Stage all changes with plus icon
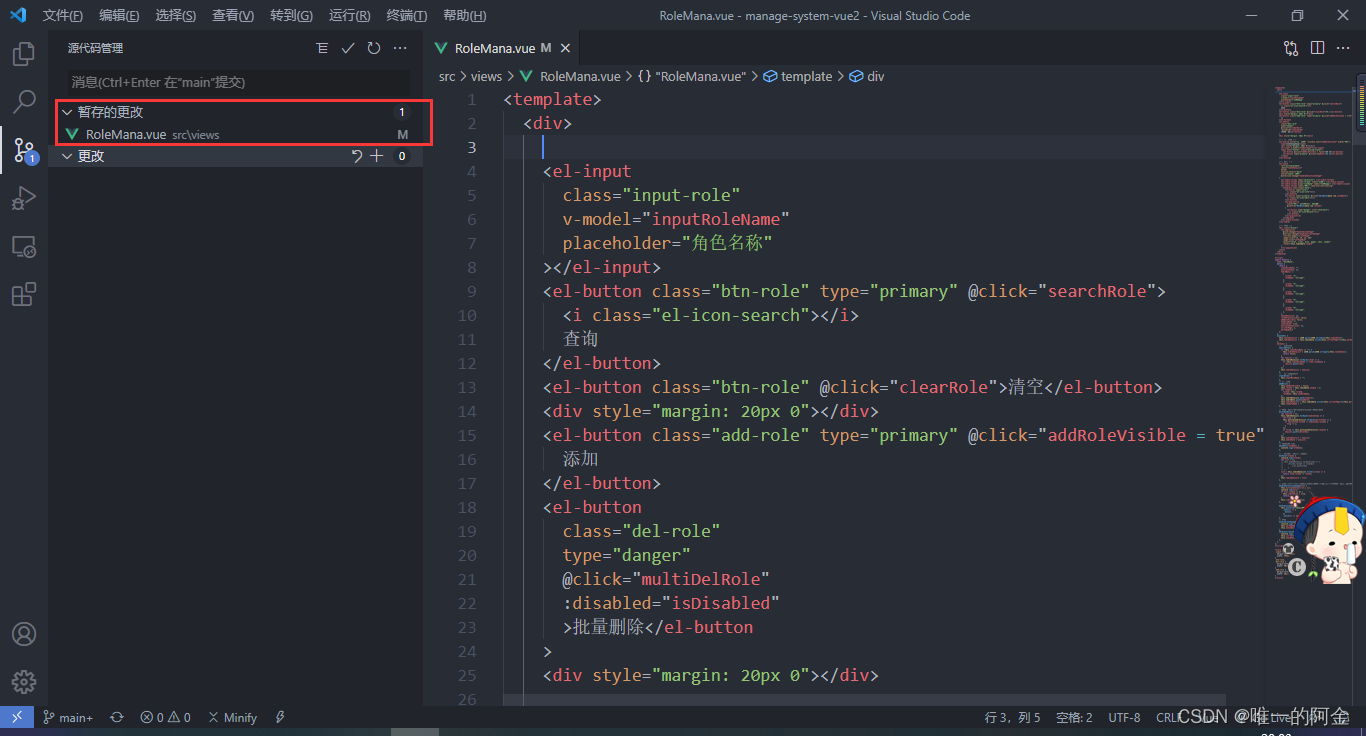The height and width of the screenshot is (736, 1366). coord(377,156)
